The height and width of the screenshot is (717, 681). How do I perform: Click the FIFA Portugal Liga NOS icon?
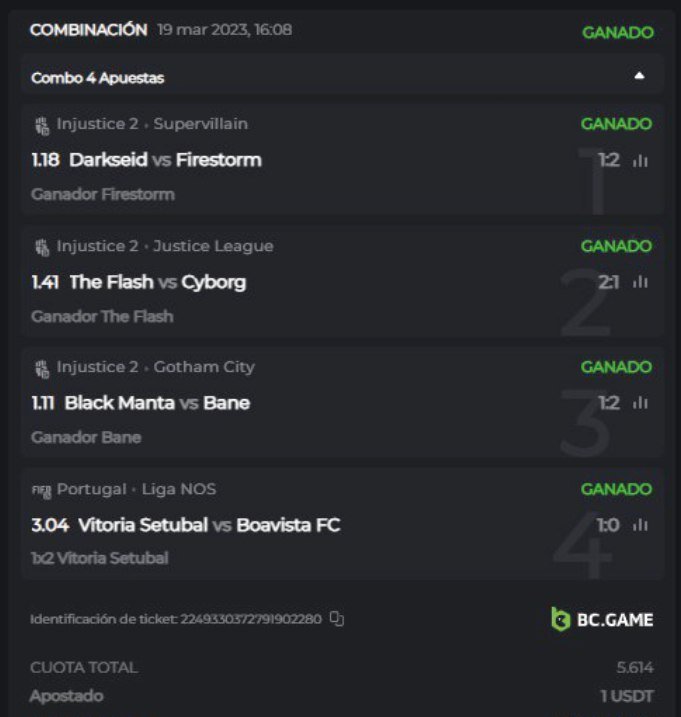point(42,490)
